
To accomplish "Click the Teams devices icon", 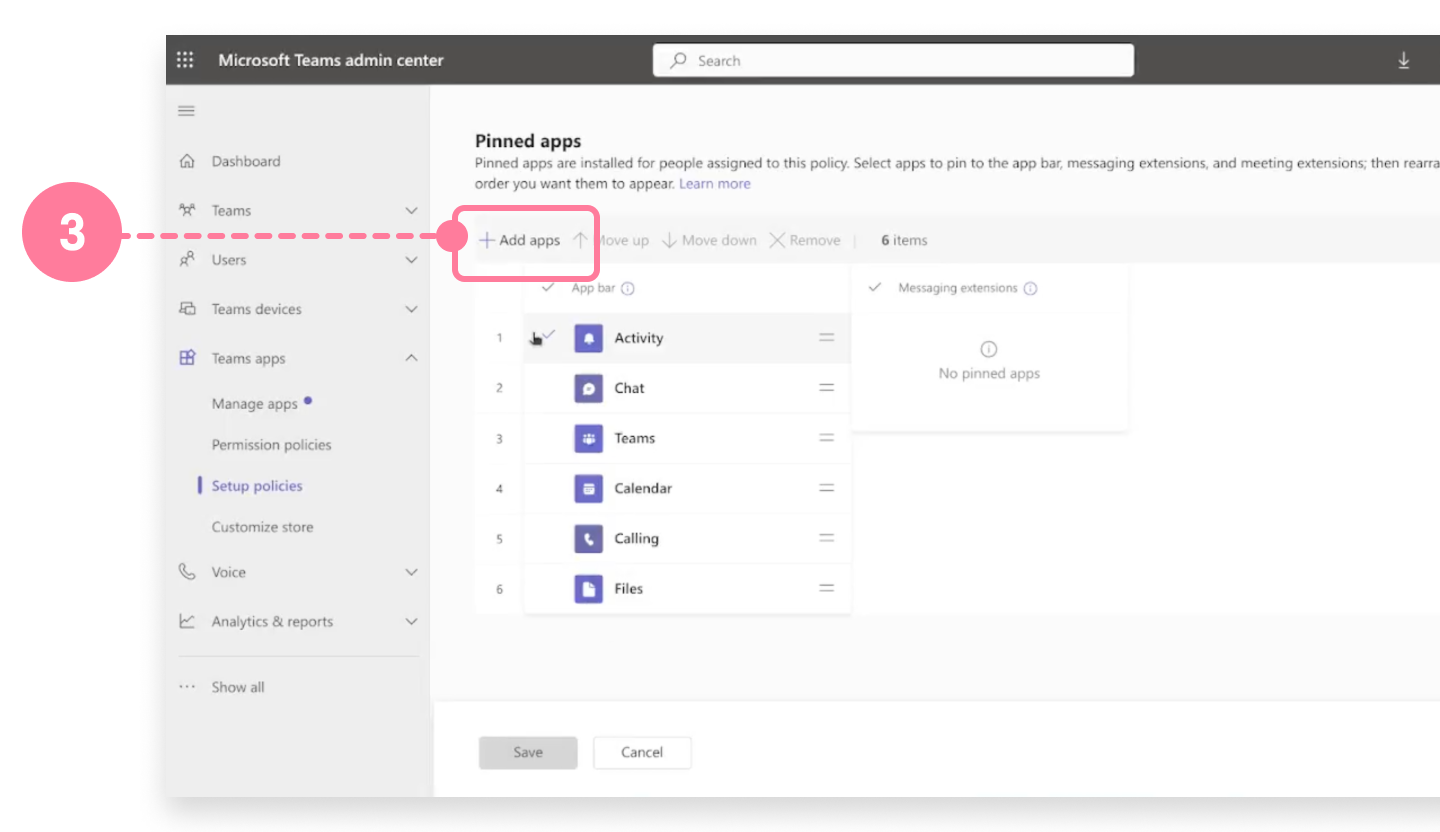I will coord(186,309).
